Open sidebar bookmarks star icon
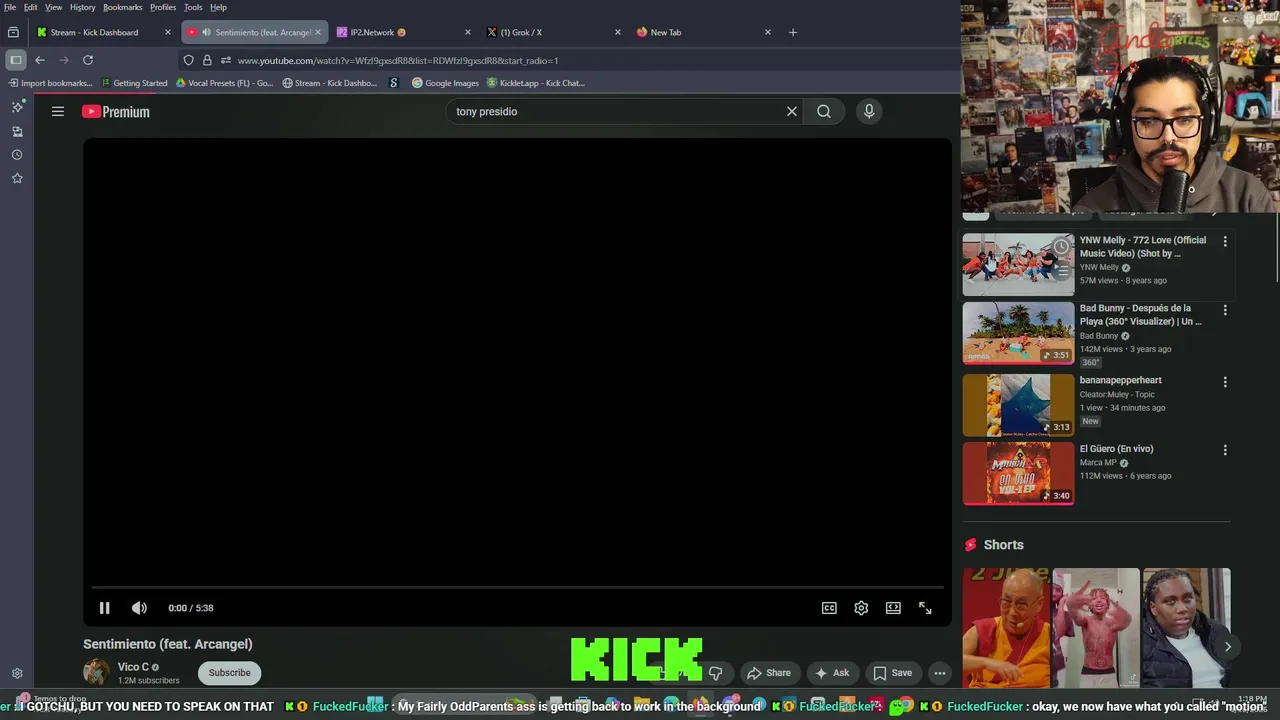This screenshot has height=720, width=1280. (17, 178)
